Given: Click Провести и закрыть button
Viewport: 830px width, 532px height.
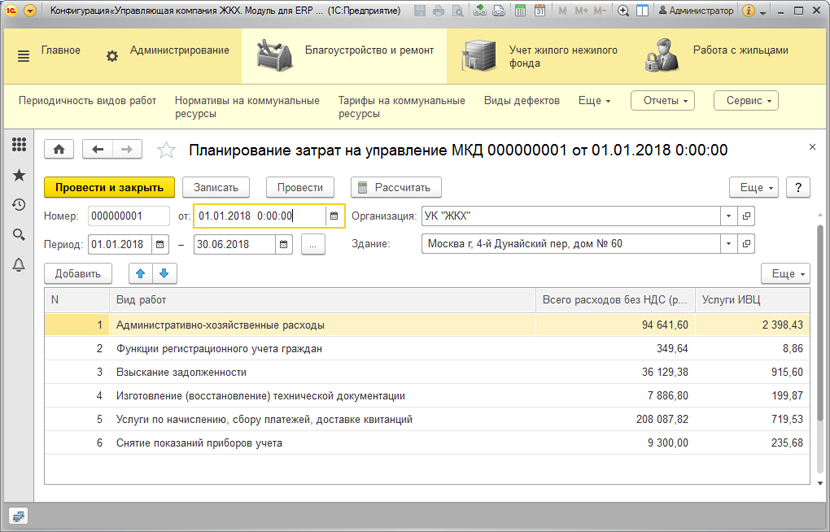Looking at the screenshot, I should point(110,187).
